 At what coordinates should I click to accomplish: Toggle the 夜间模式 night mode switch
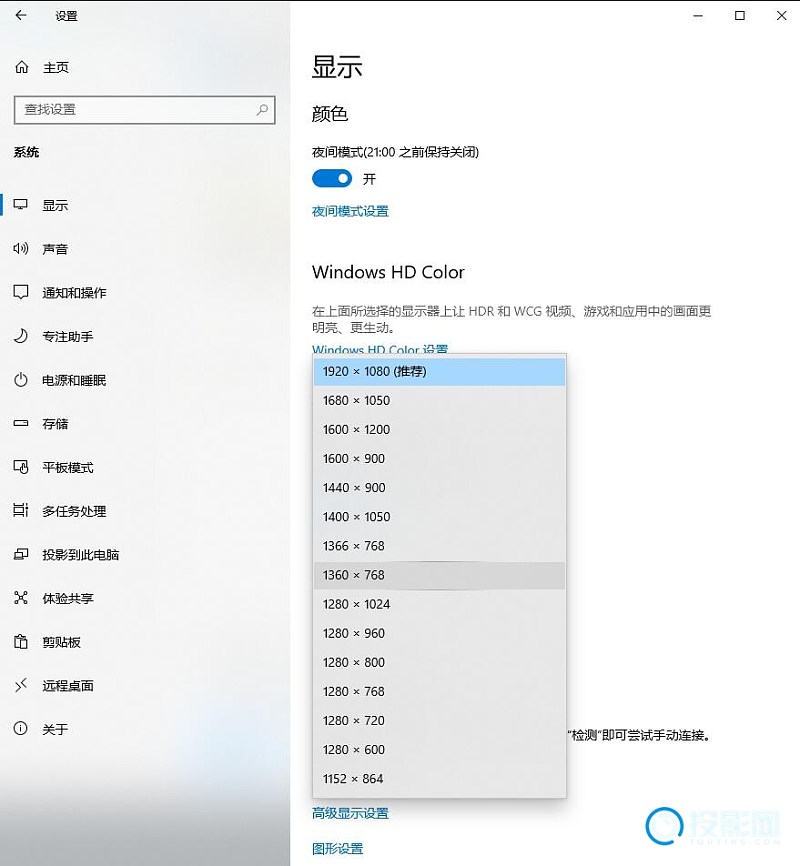click(x=332, y=179)
